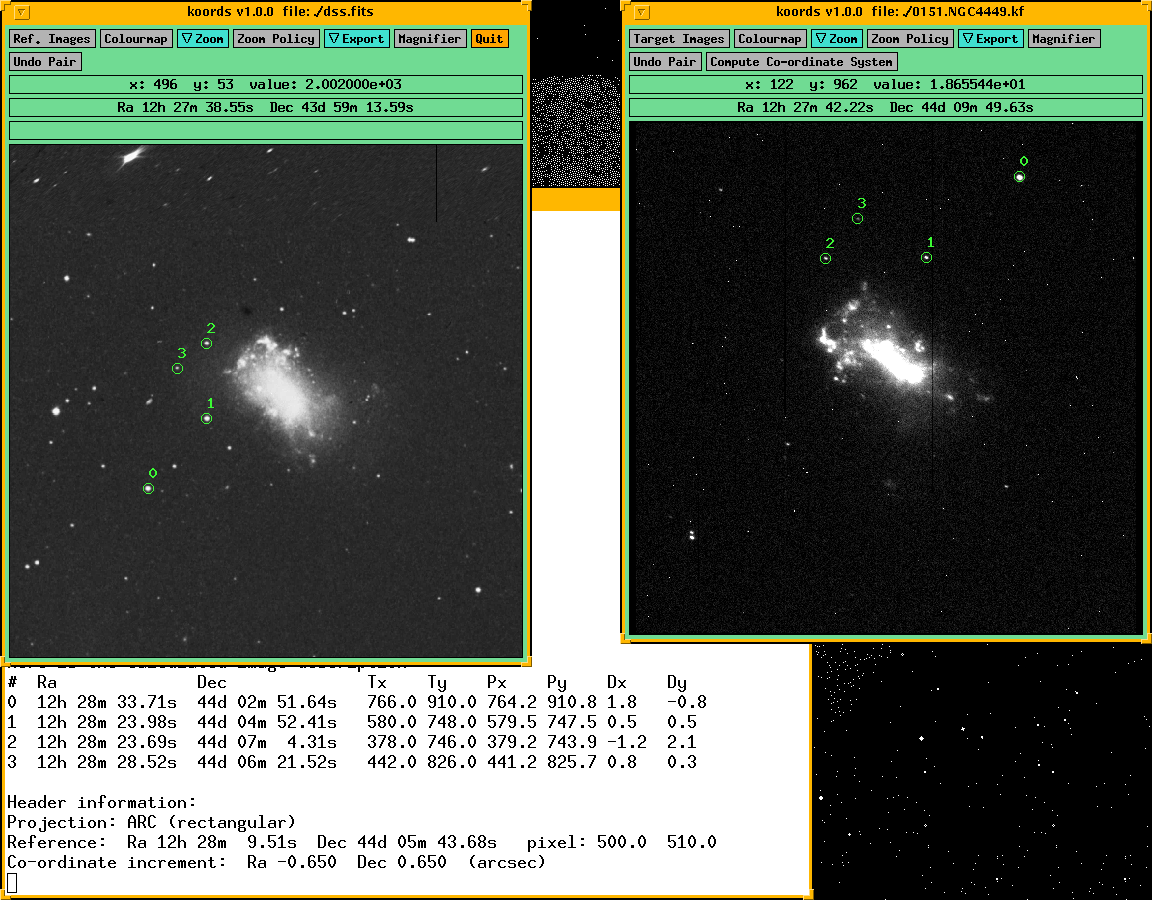Screen dimensions: 1152x900
Task: Open window menu of the NGC4449 window
Action: [x=642, y=13]
